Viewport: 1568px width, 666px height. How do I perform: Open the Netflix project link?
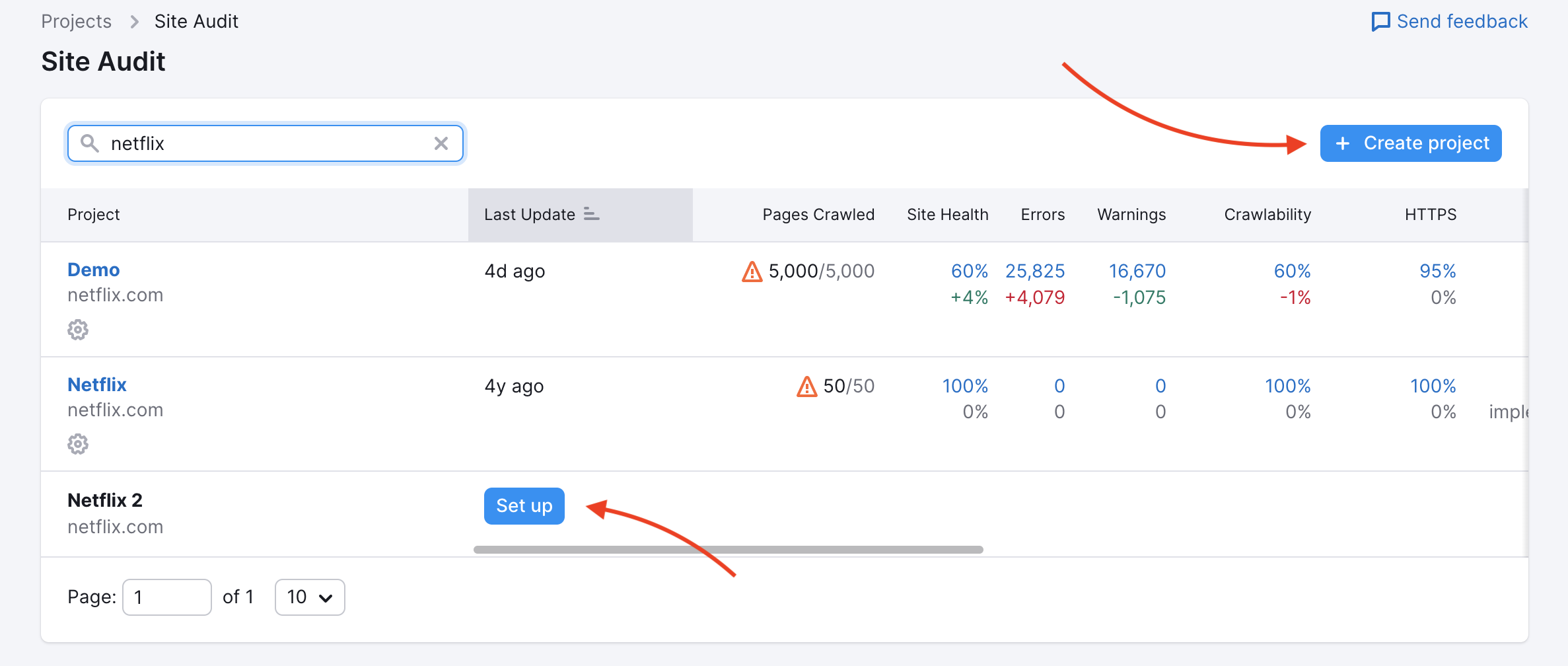(x=97, y=385)
